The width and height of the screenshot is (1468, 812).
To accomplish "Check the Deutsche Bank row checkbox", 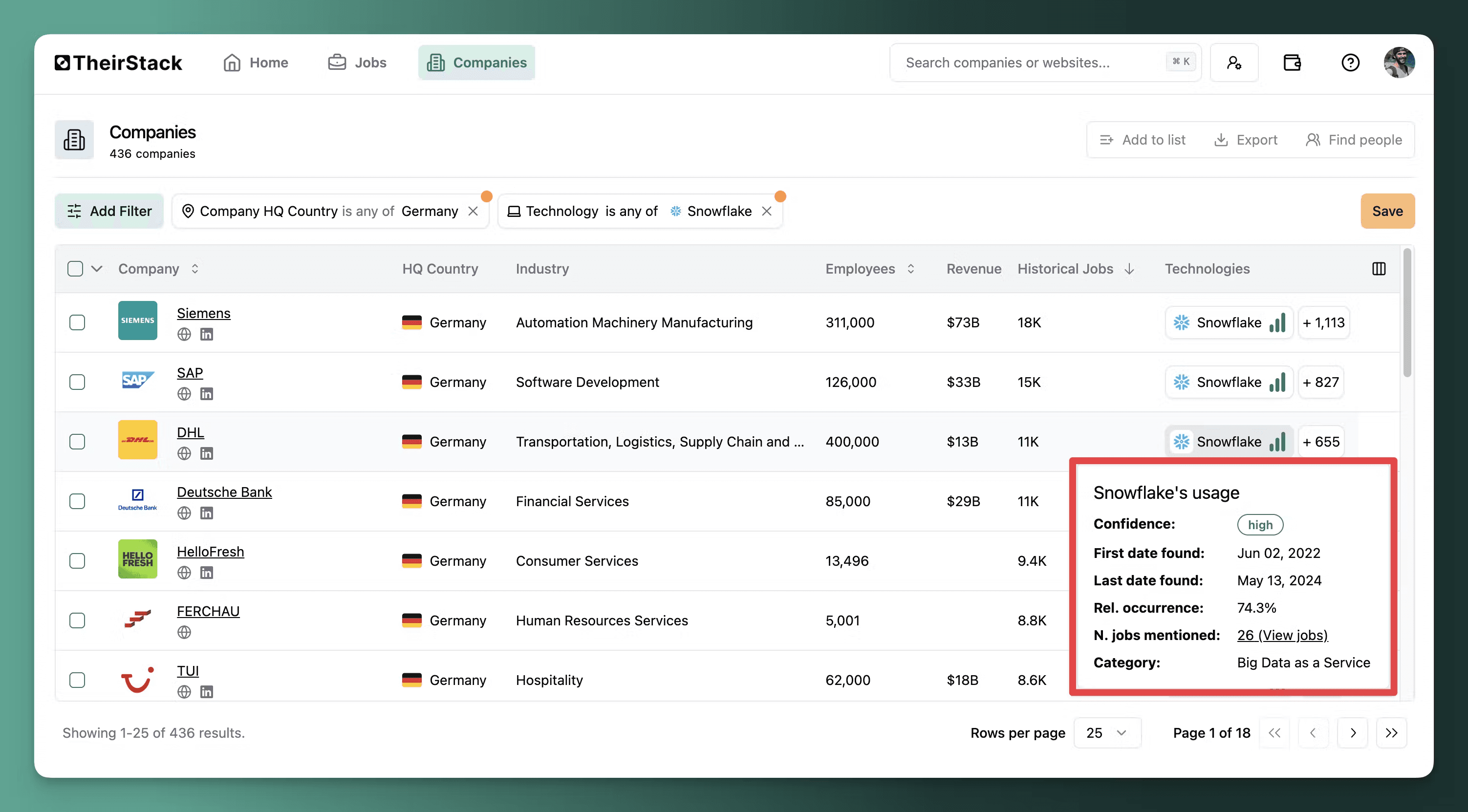I will 77,501.
